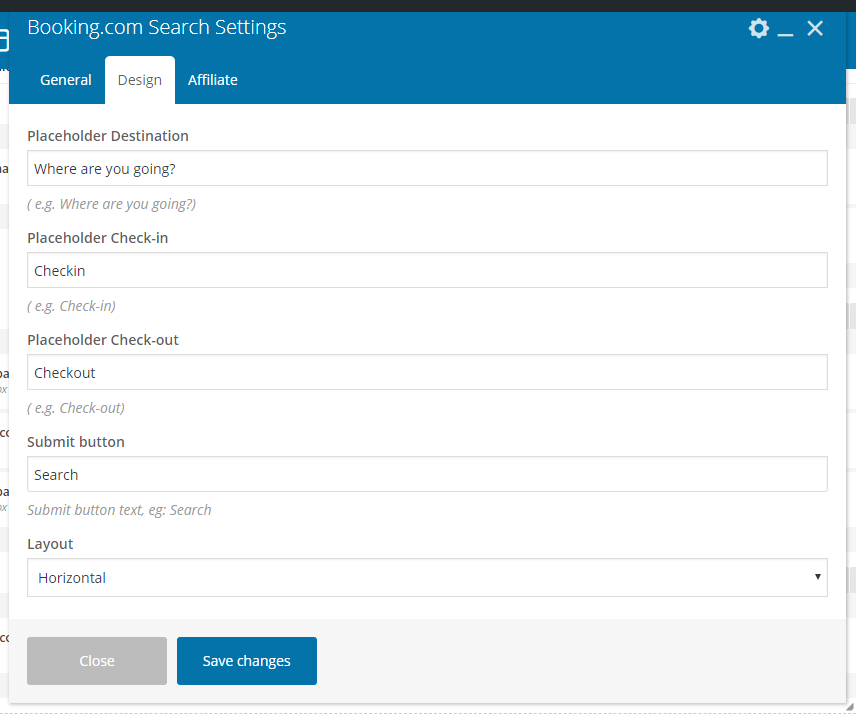Viewport: 856px width, 721px height.
Task: Click the hint text '( e.g. Check-in)'
Action: [x=72, y=306]
